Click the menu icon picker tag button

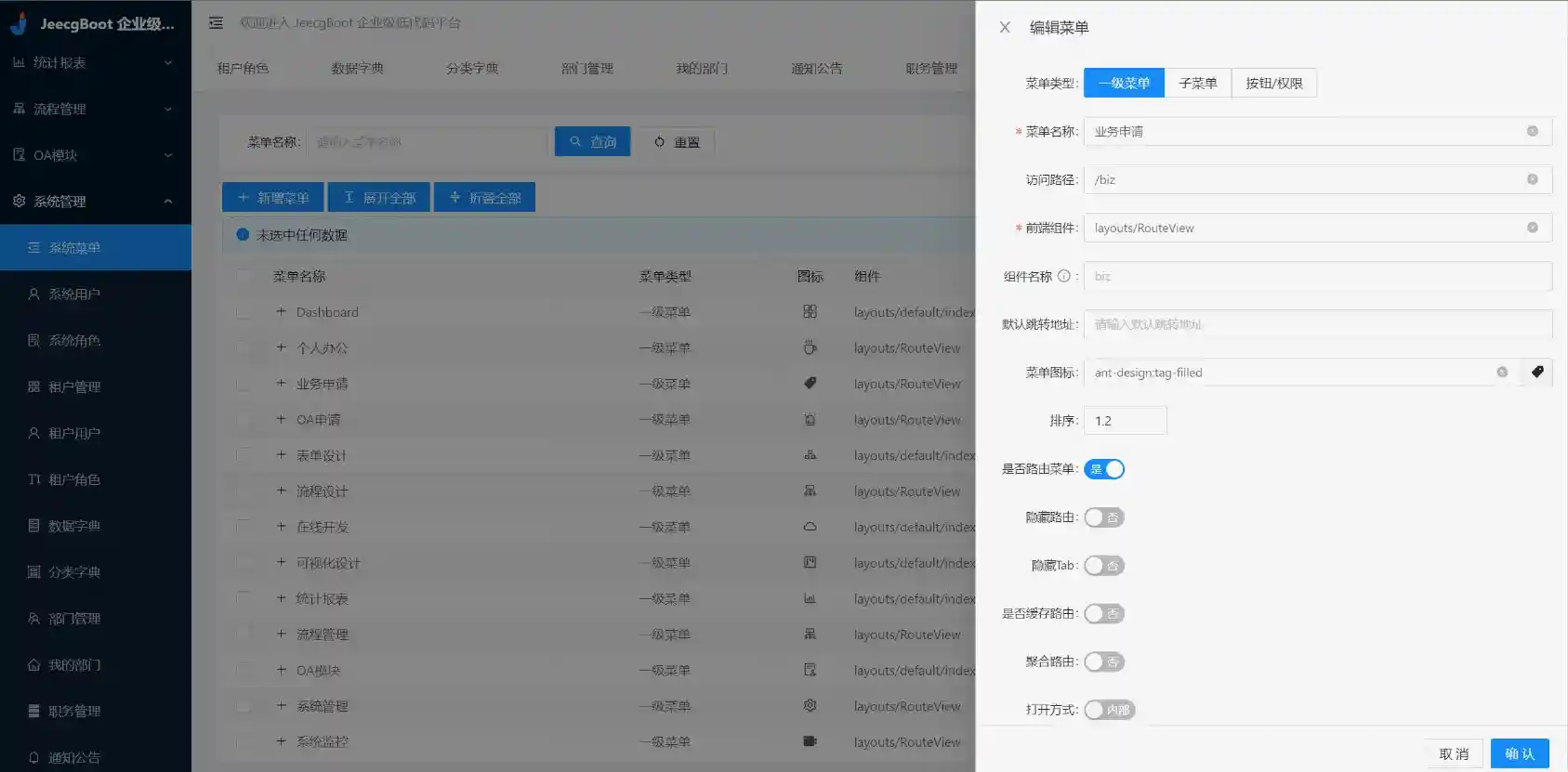[x=1537, y=373]
